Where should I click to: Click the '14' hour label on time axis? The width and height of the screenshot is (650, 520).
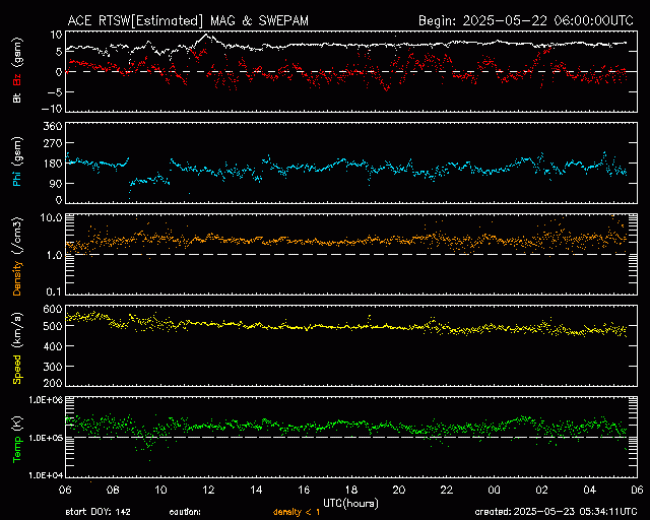point(256,490)
